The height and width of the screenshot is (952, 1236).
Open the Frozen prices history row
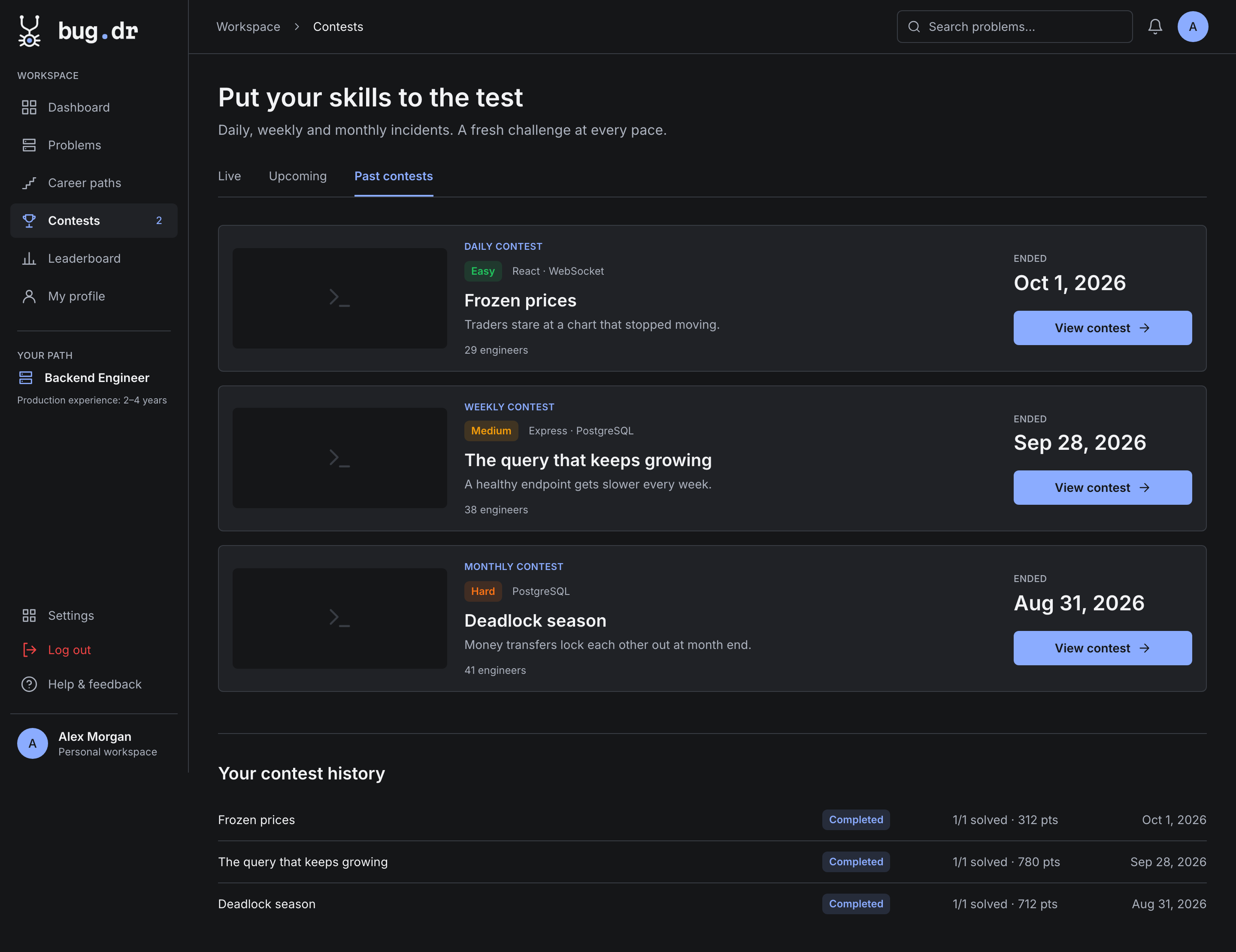point(712,820)
